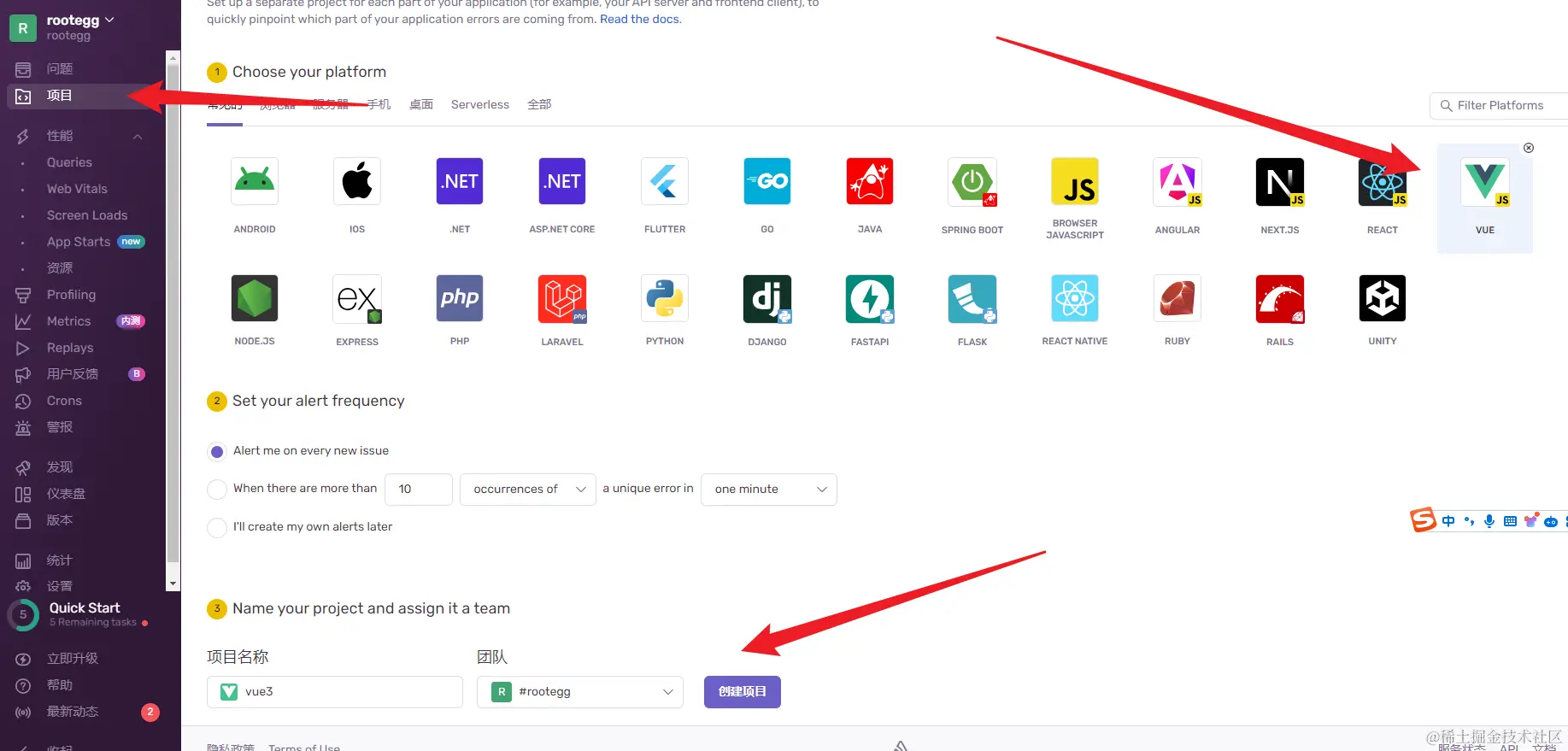Select the FastAPI platform icon
1568x751 pixels.
870,298
